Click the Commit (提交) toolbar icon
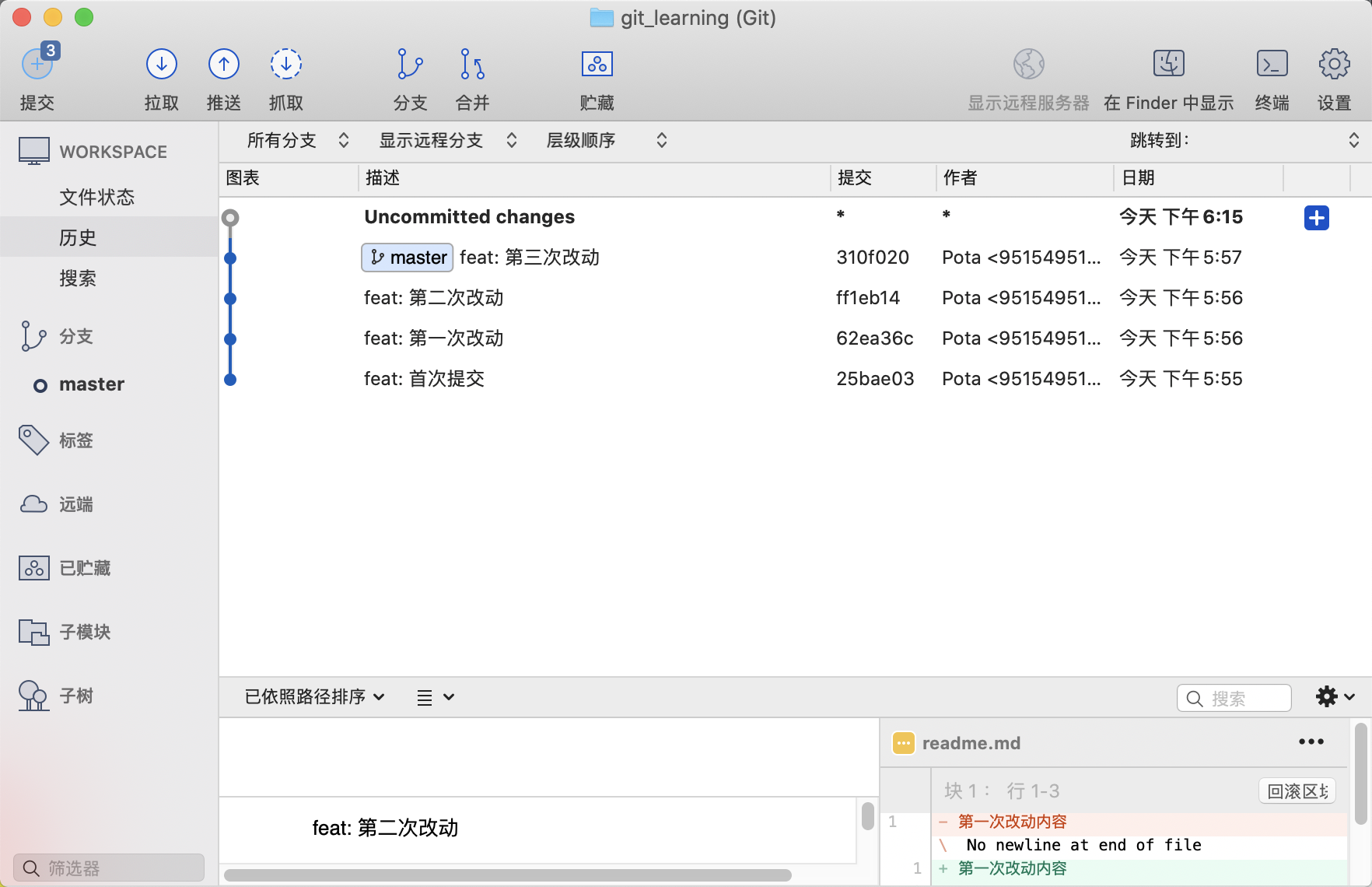 (37, 64)
